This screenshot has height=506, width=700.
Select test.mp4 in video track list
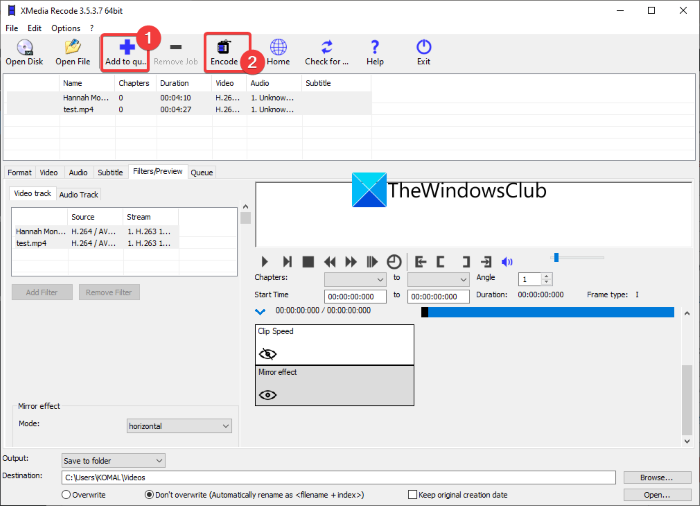tap(96, 243)
